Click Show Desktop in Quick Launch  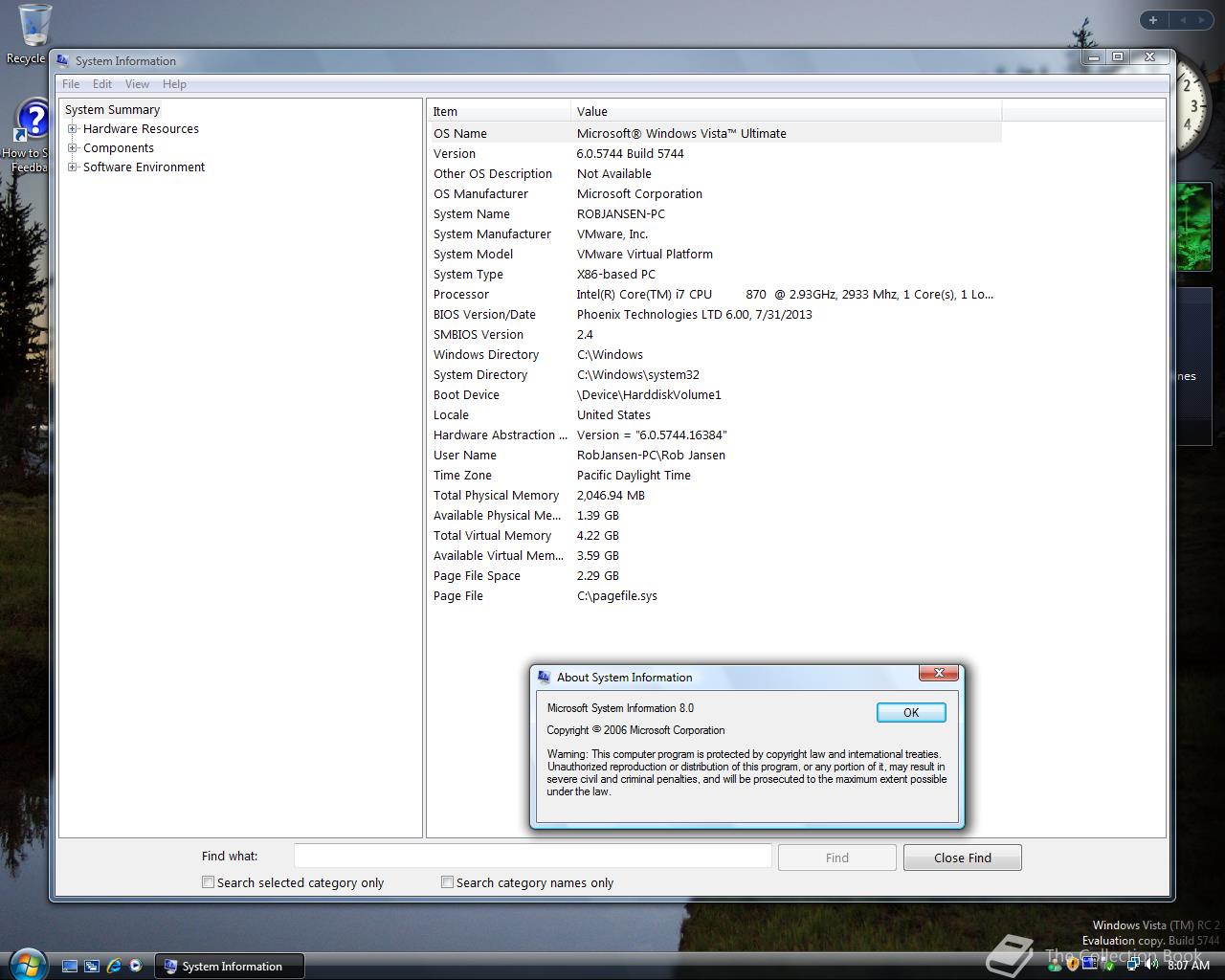(70, 966)
